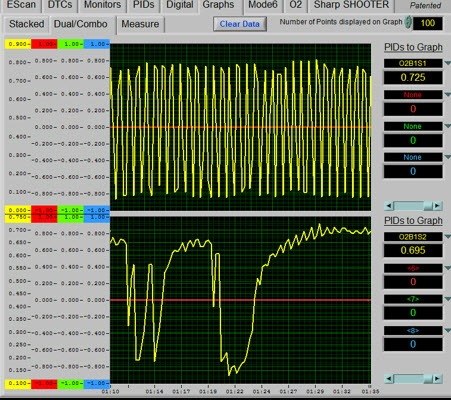Click the 01:14 time axis label

(x=154, y=391)
